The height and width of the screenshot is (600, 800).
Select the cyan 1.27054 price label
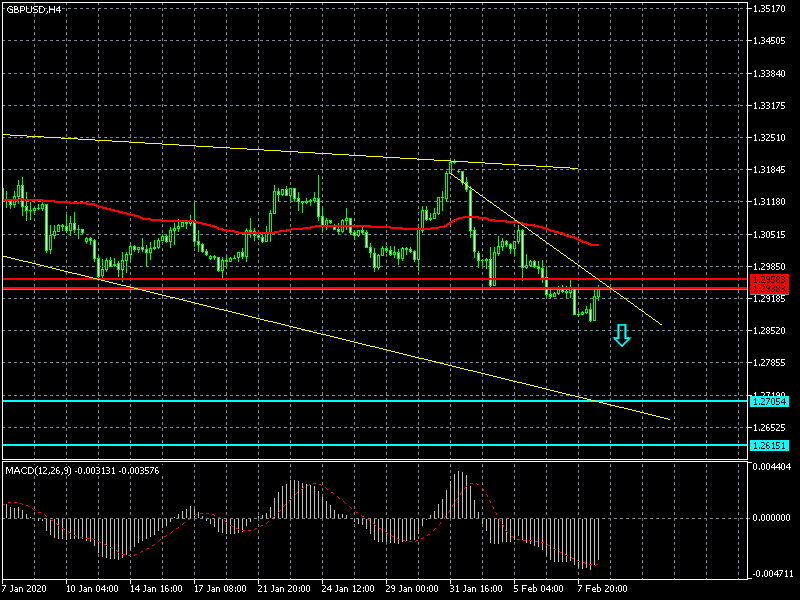769,401
